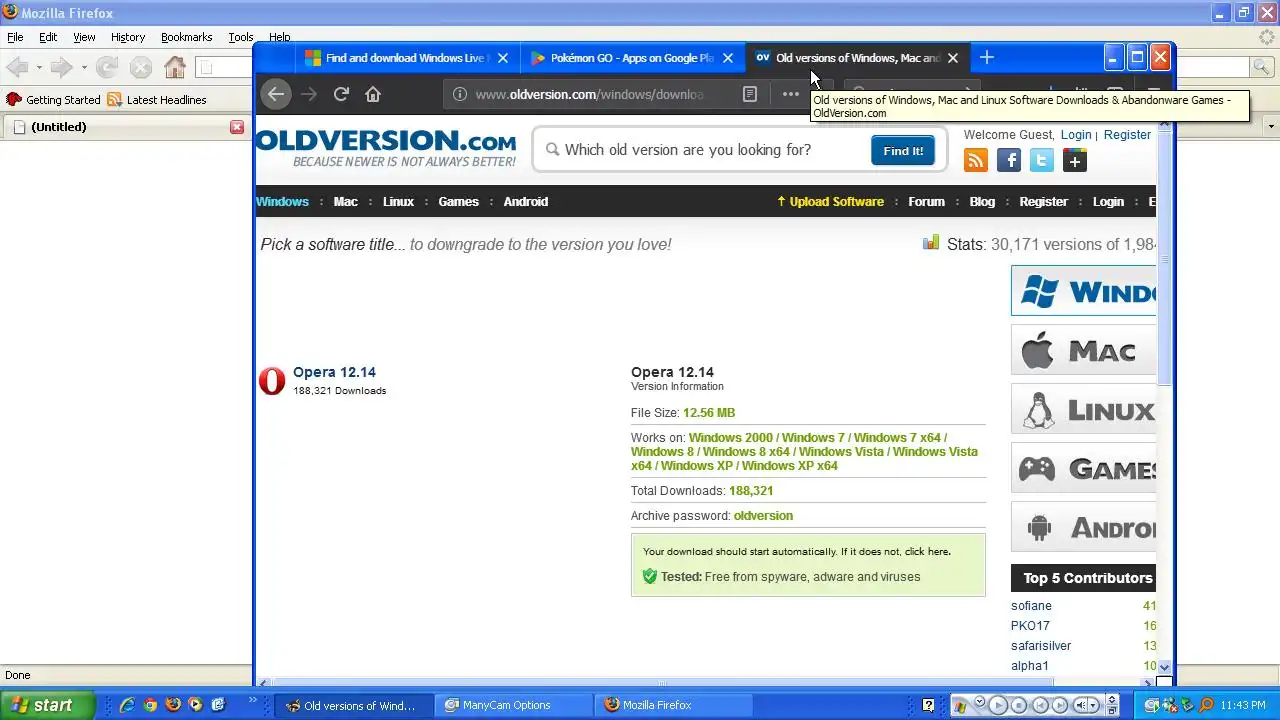Click the 'click here' download link
The image size is (1280, 720).
coord(926,551)
